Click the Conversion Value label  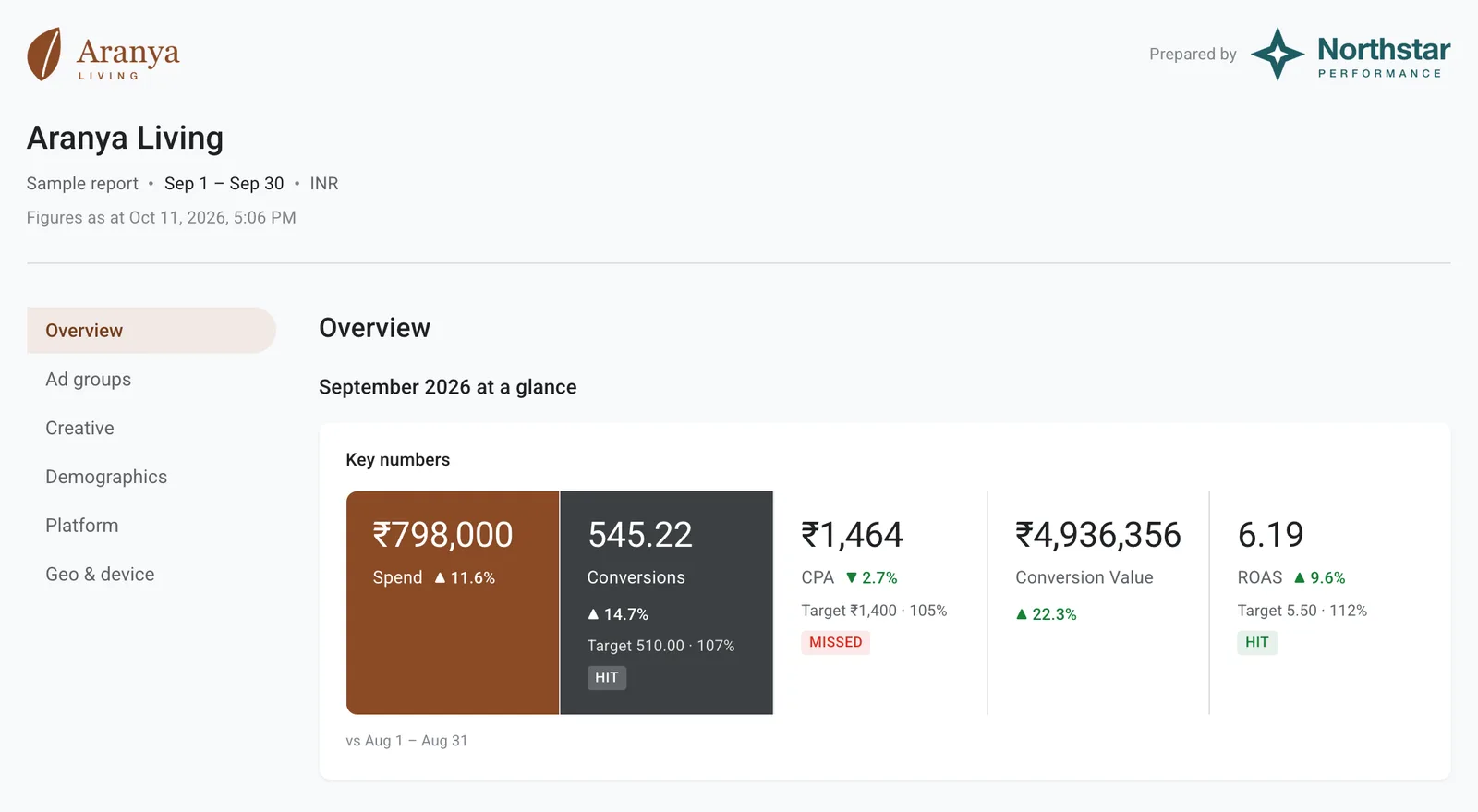1084,577
